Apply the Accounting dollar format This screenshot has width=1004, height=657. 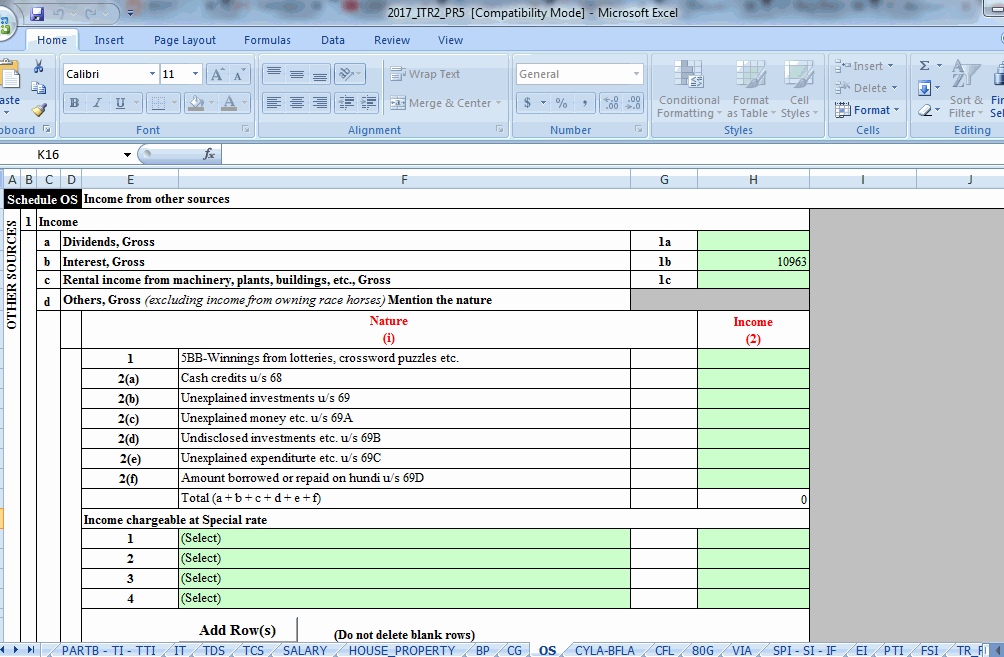tap(527, 102)
